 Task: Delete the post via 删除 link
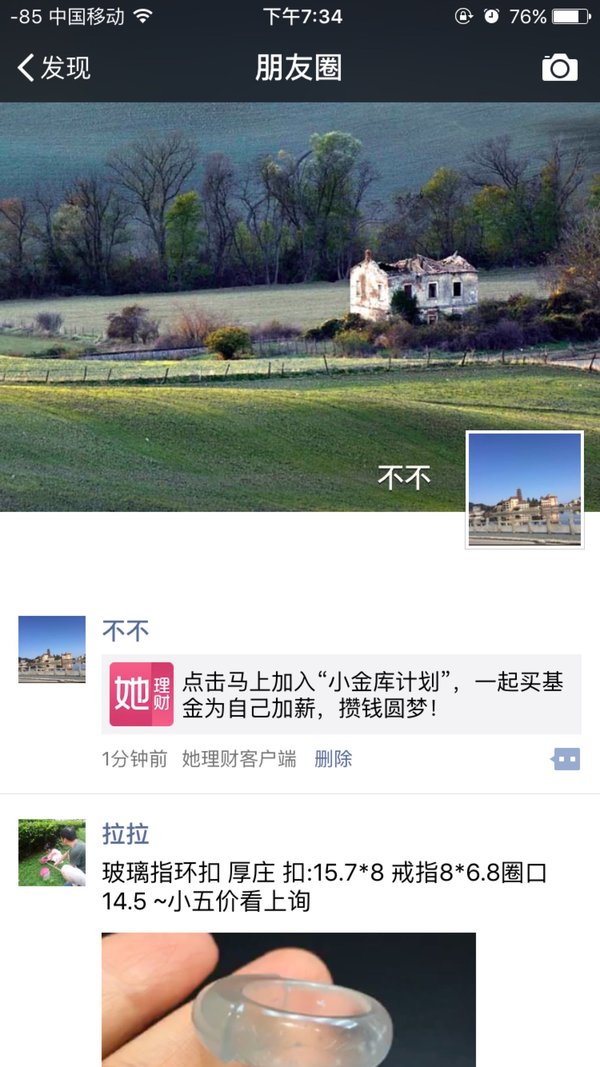[333, 759]
